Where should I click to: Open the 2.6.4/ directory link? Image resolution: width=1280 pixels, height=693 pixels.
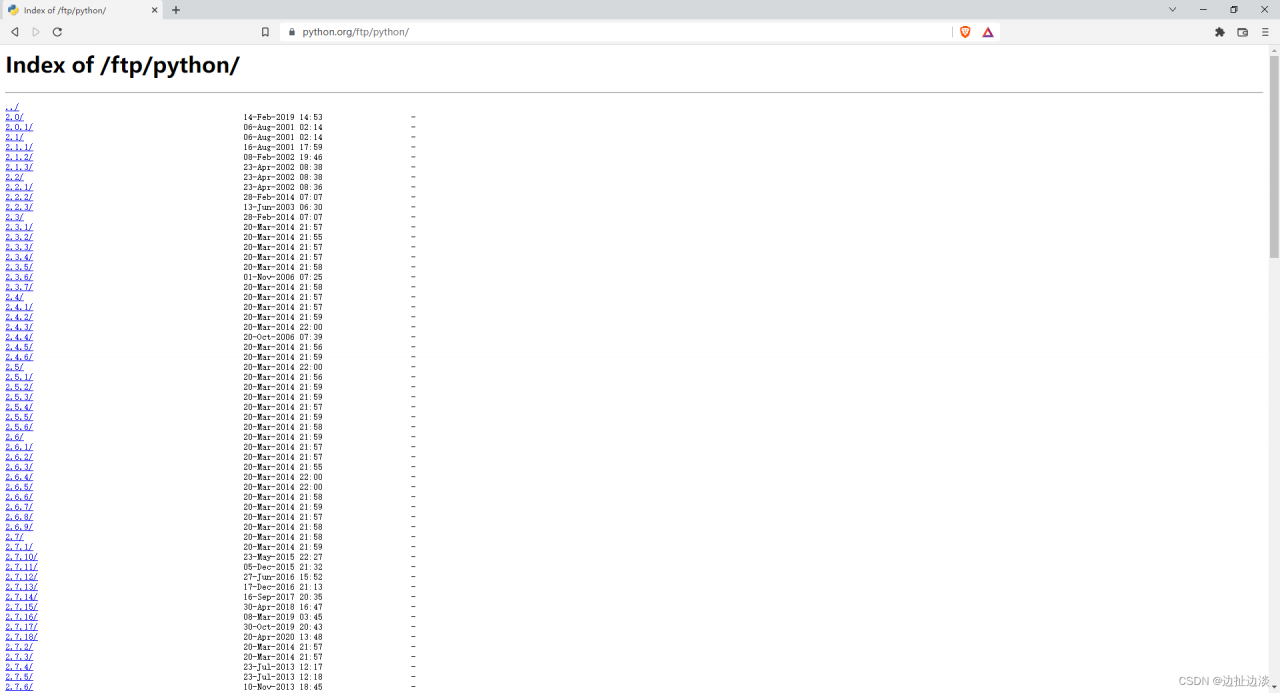19,477
